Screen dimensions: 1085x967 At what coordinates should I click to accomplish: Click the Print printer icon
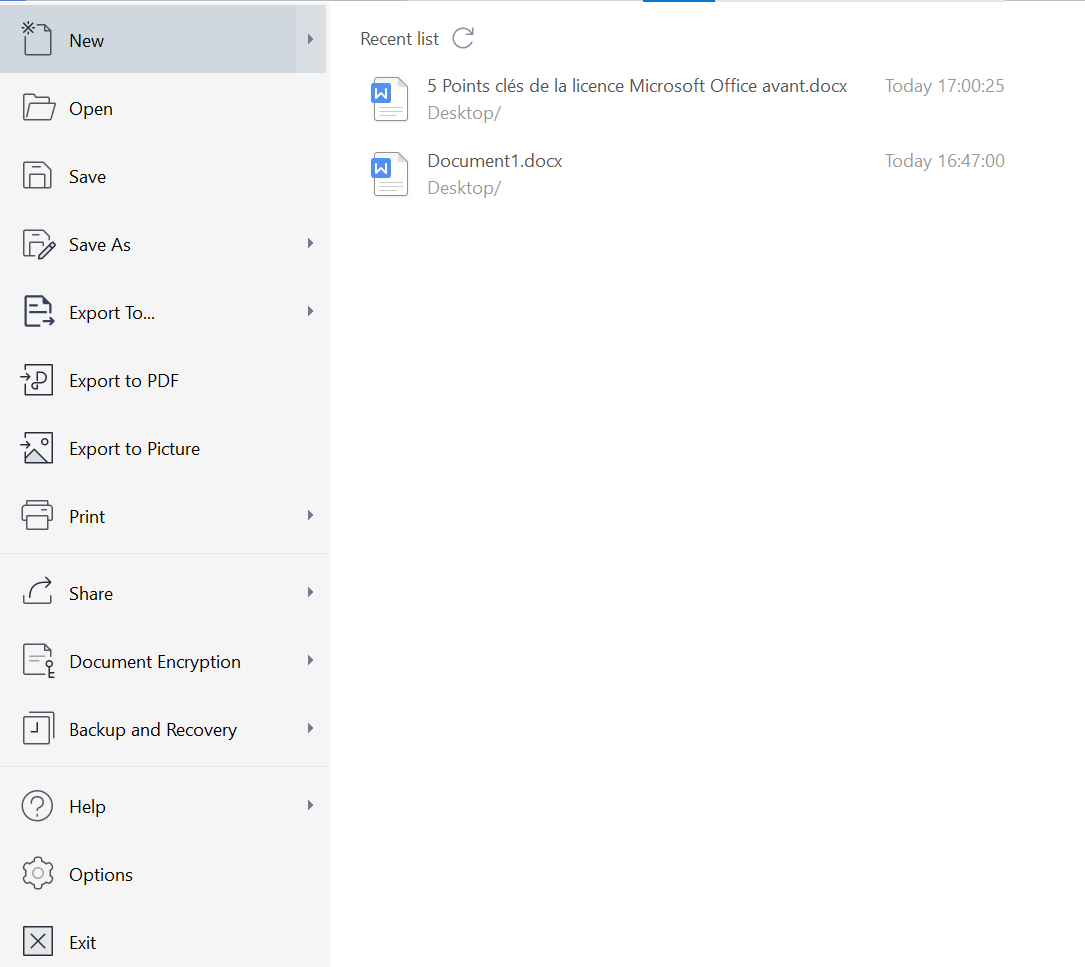[x=37, y=516]
